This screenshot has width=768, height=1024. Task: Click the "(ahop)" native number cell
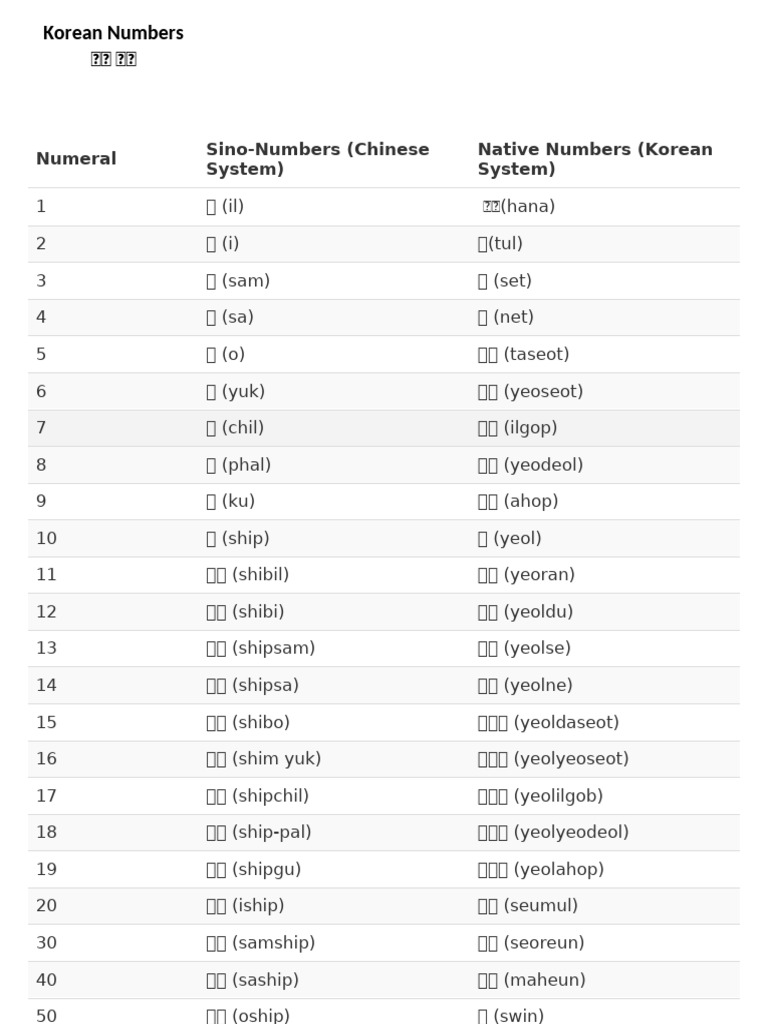point(518,501)
